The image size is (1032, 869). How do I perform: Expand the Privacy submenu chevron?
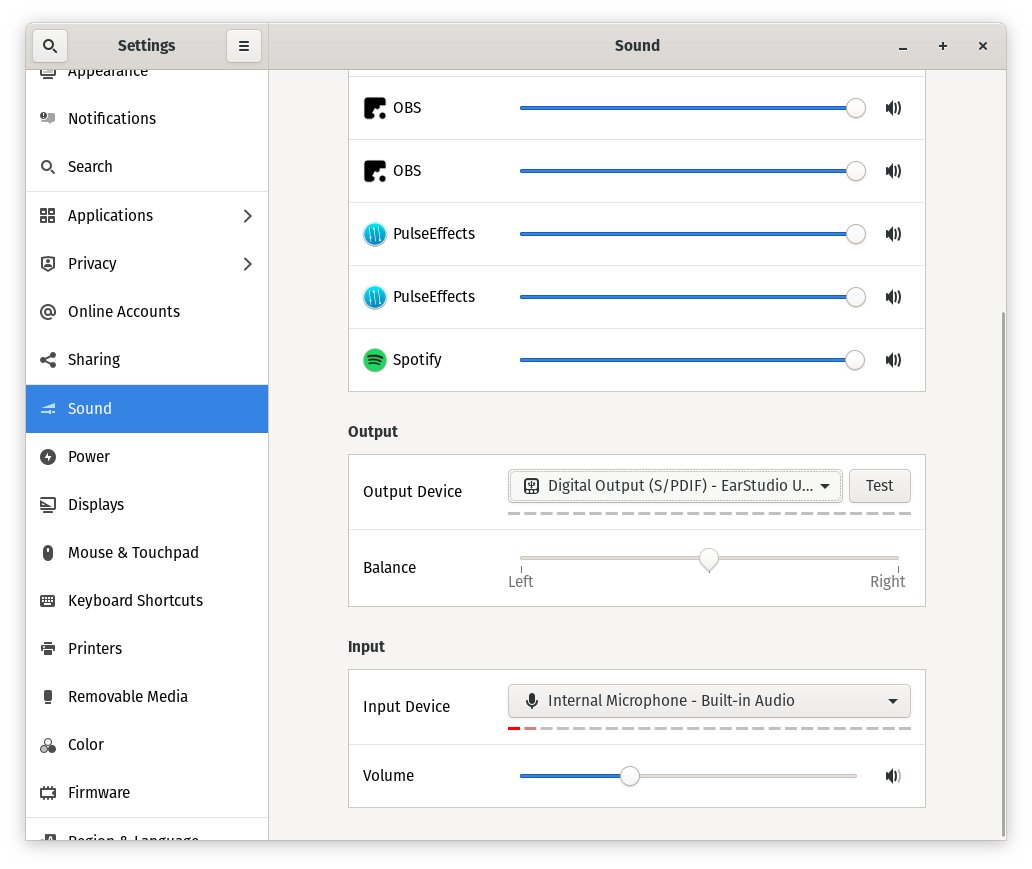tap(247, 264)
